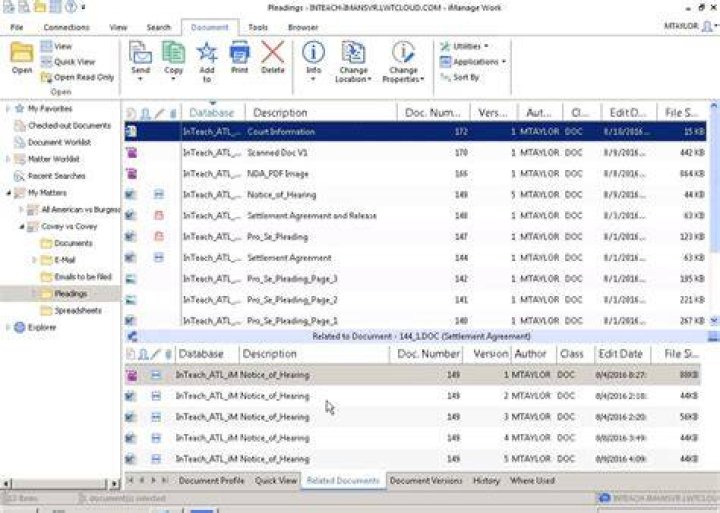Image resolution: width=720 pixels, height=513 pixels.
Task: Click the Explorer globe icon
Action: click(19, 327)
